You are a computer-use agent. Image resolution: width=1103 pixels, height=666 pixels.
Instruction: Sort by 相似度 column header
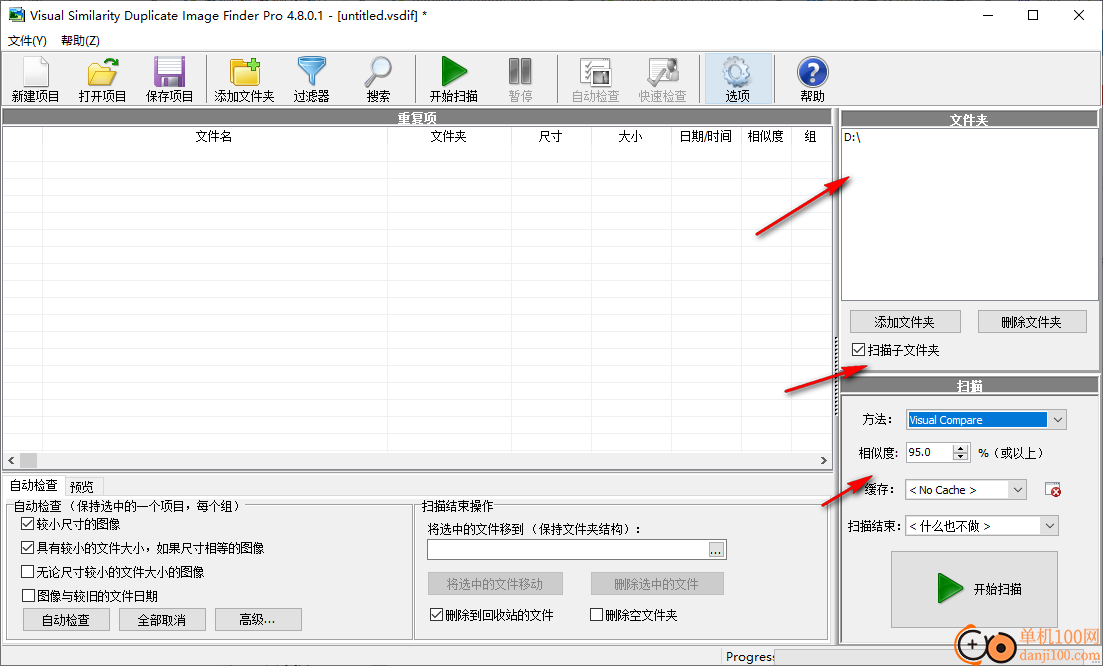tap(765, 136)
